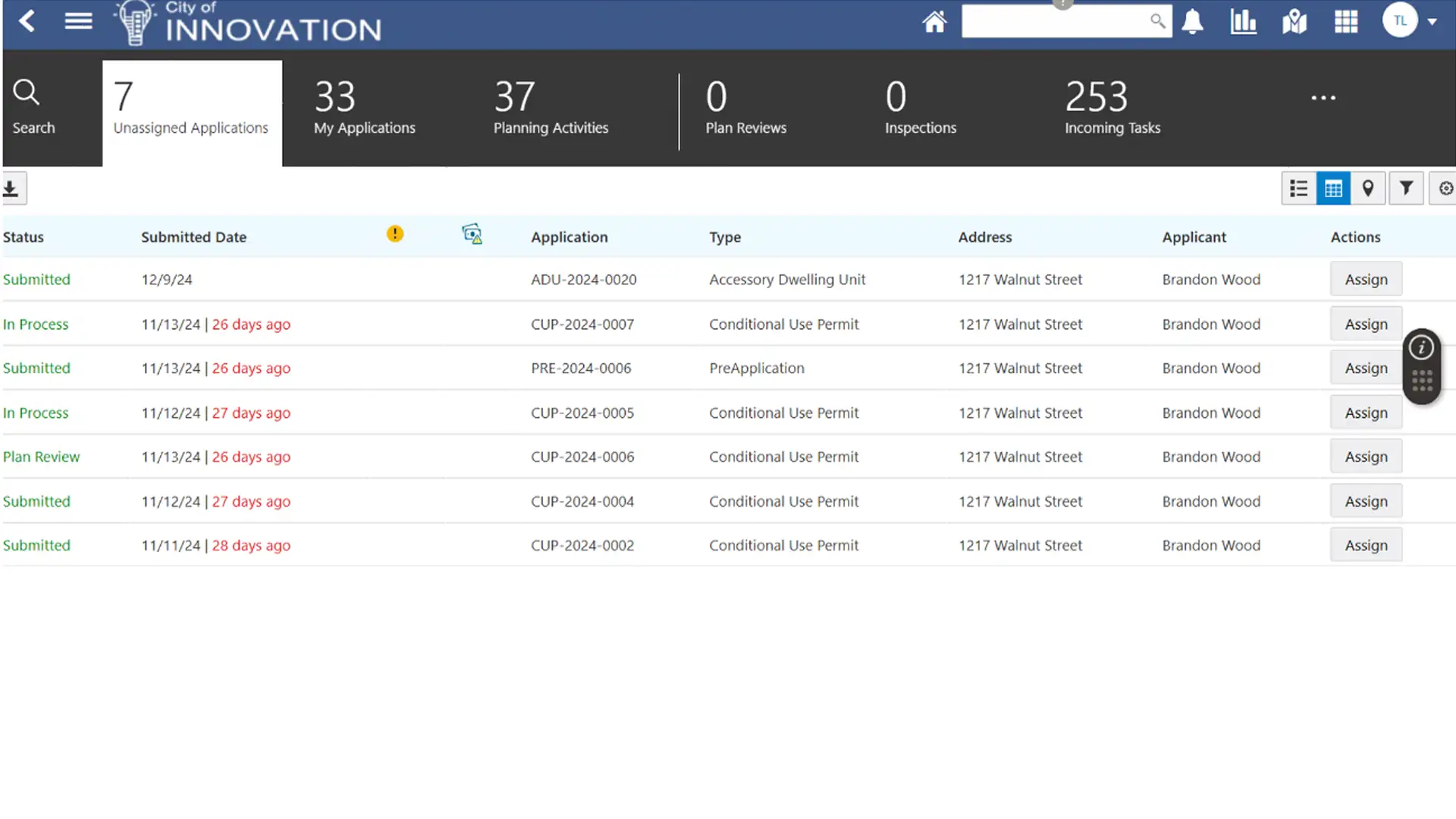The width and height of the screenshot is (1456, 819).
Task: Click the header search input field
Action: pyautogui.click(x=1056, y=21)
